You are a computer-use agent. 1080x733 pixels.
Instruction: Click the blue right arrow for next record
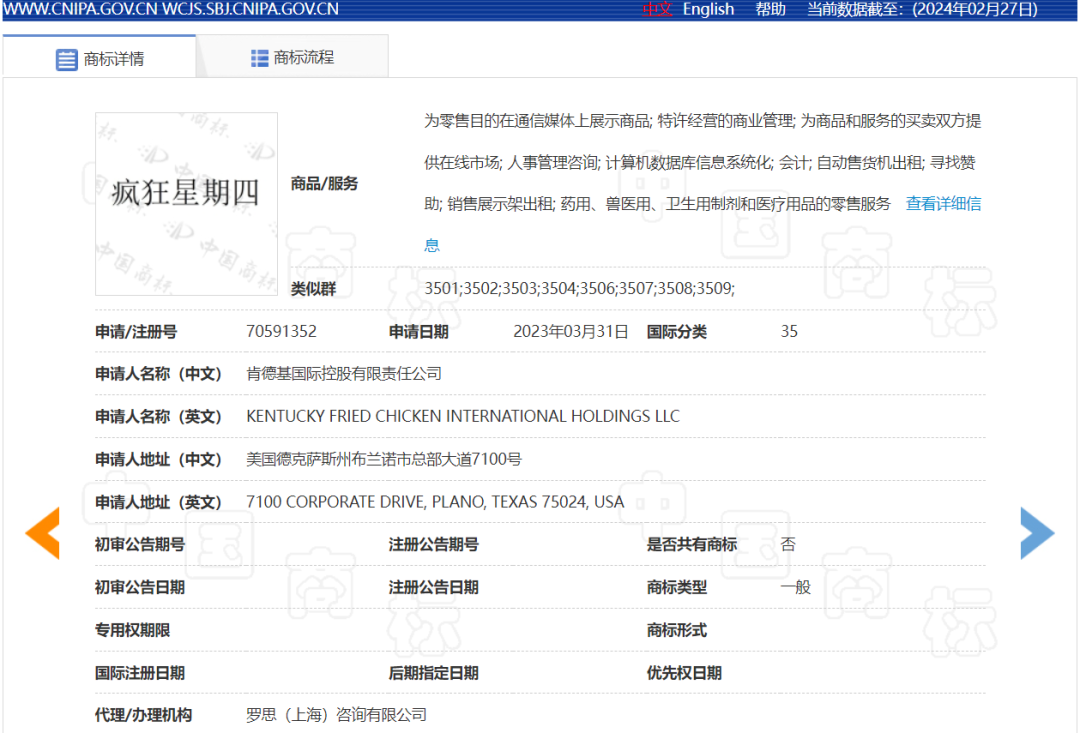click(x=1037, y=534)
